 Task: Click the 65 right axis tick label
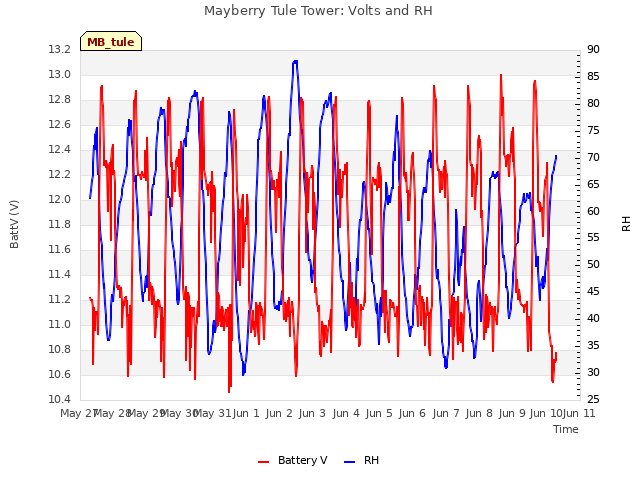[593, 184]
